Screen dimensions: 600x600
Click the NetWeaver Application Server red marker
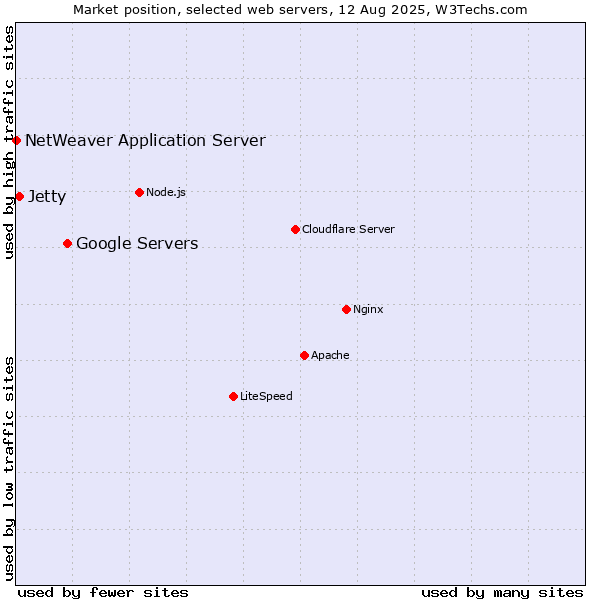pos(16,140)
